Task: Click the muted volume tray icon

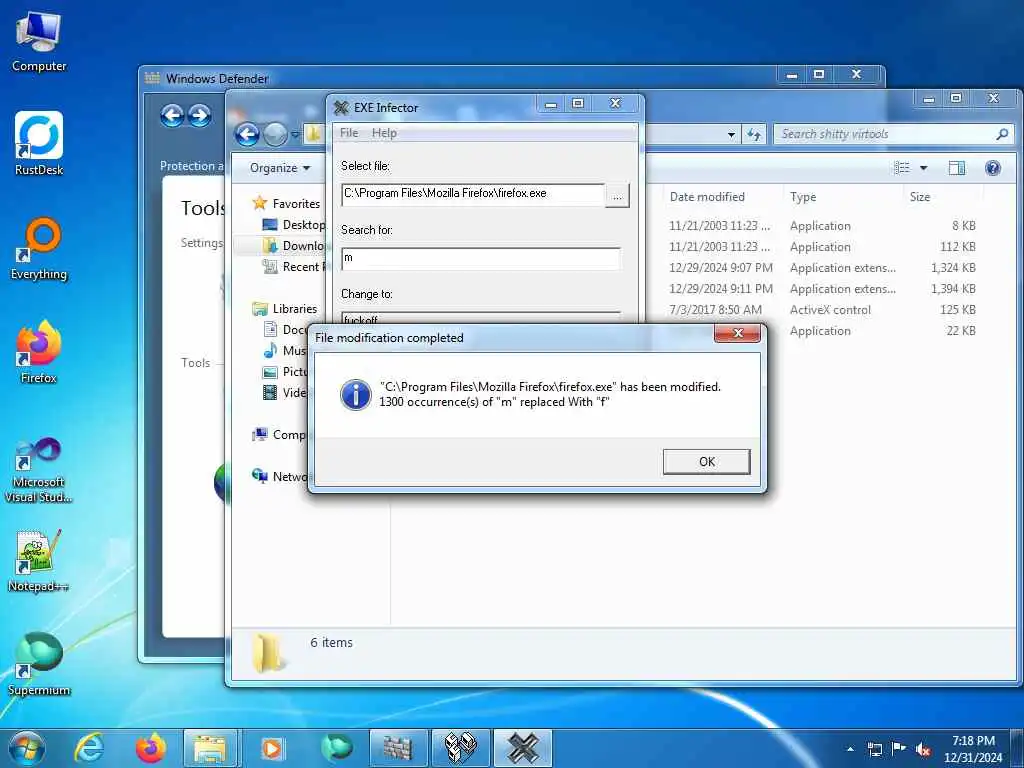Action: tap(923, 749)
